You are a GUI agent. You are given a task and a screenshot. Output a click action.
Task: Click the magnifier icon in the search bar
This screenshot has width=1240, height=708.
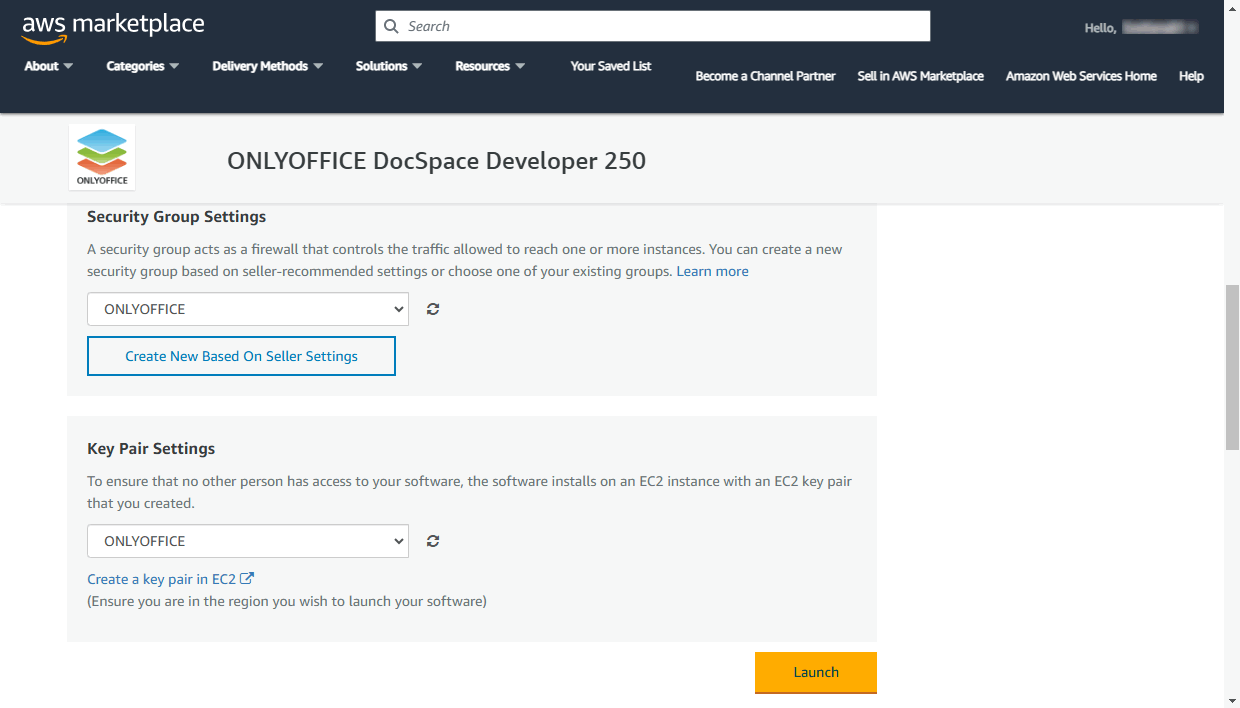coord(391,25)
